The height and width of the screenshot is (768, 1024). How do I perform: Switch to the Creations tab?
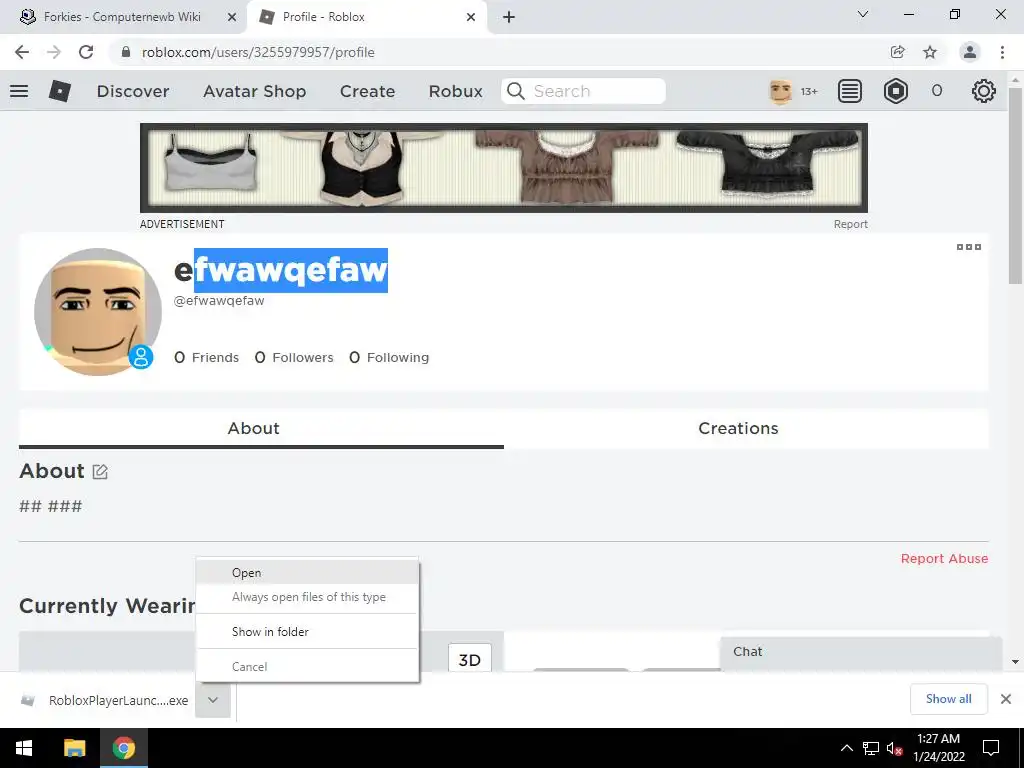coord(746,428)
